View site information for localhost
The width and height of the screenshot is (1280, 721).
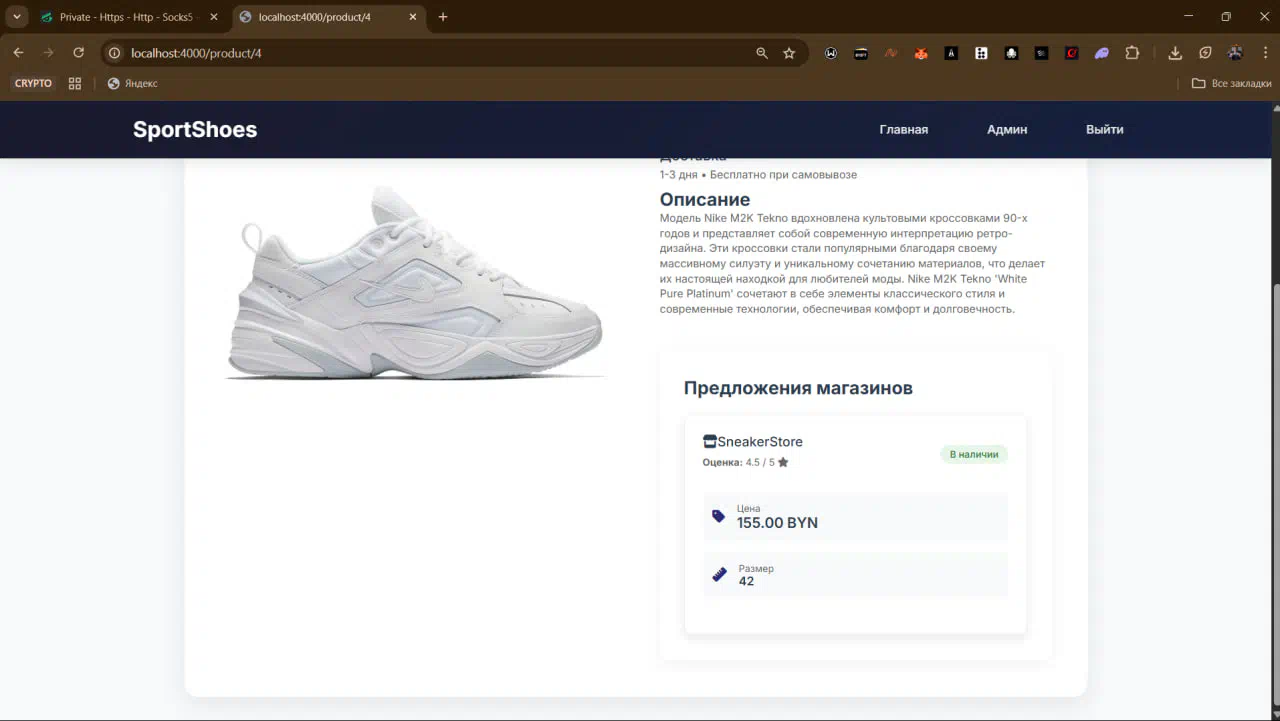coord(114,53)
